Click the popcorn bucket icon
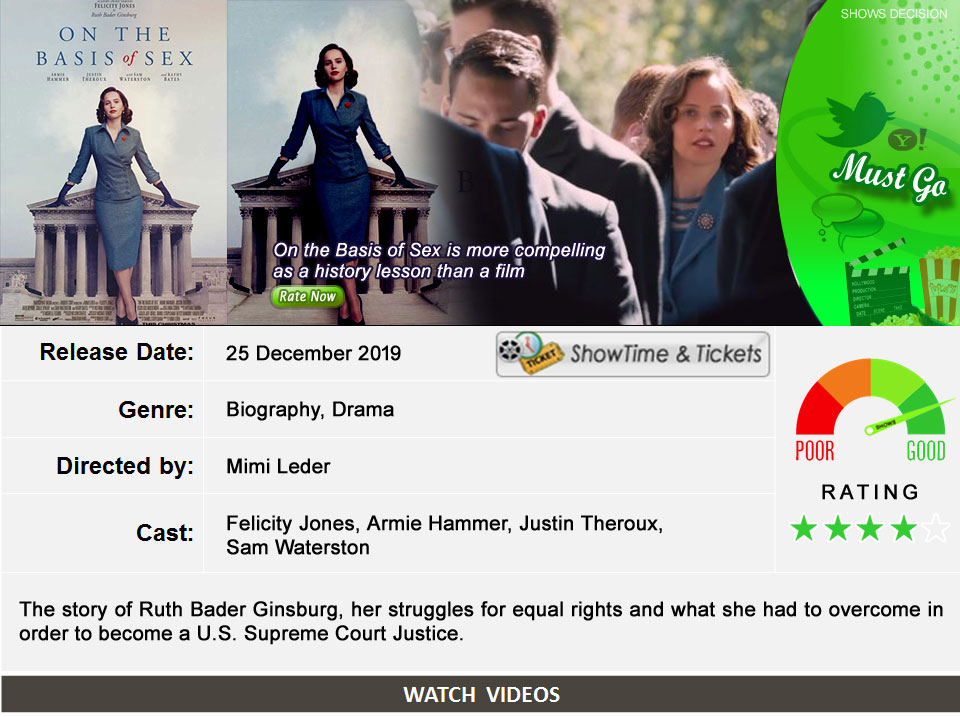Image resolution: width=960 pixels, height=717 pixels. coord(940,284)
